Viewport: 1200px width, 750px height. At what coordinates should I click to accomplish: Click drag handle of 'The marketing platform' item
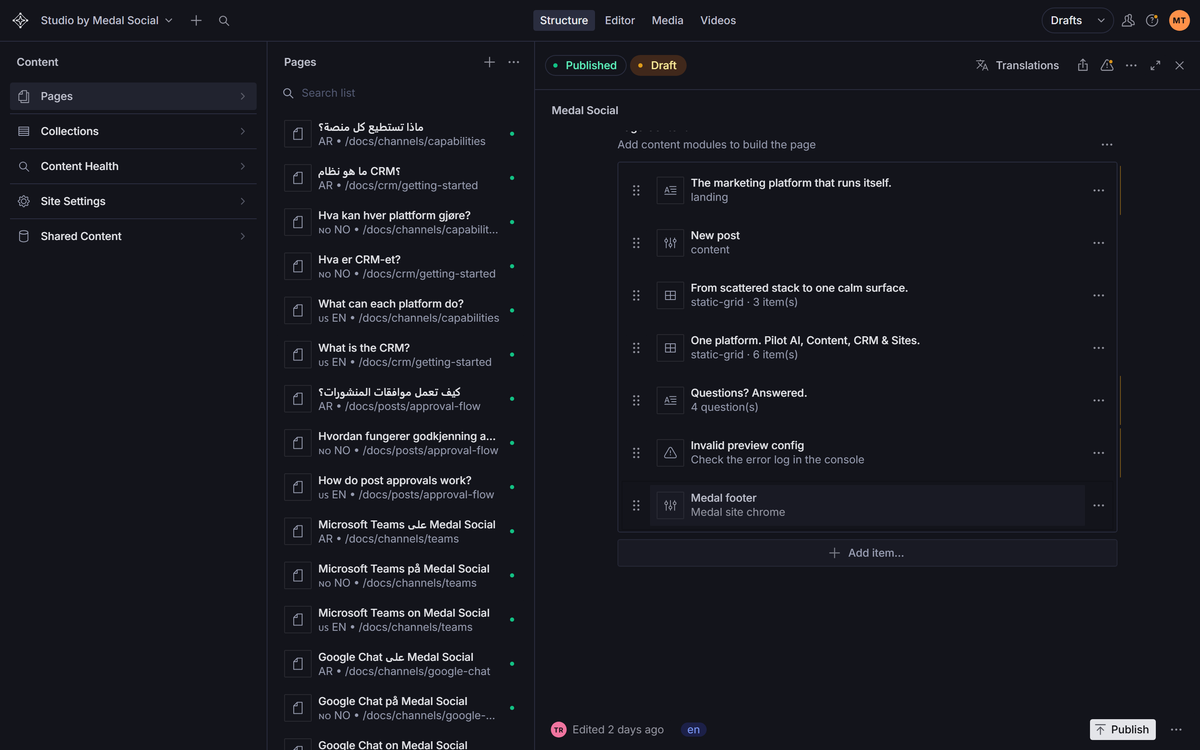tap(636, 190)
